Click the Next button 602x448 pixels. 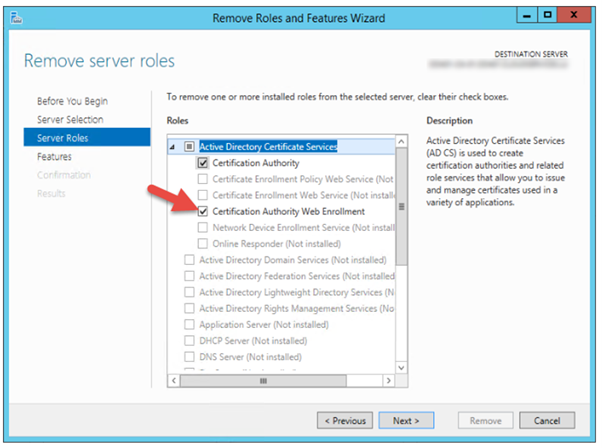pyautogui.click(x=406, y=421)
